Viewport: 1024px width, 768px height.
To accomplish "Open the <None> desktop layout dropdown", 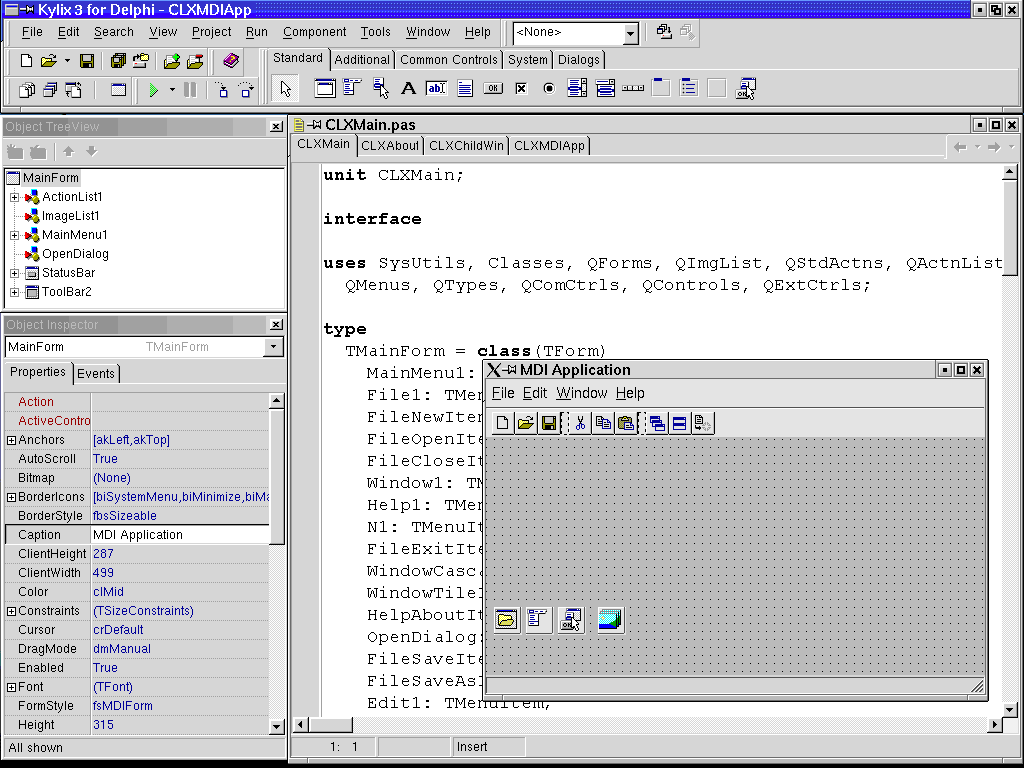I will pyautogui.click(x=630, y=33).
